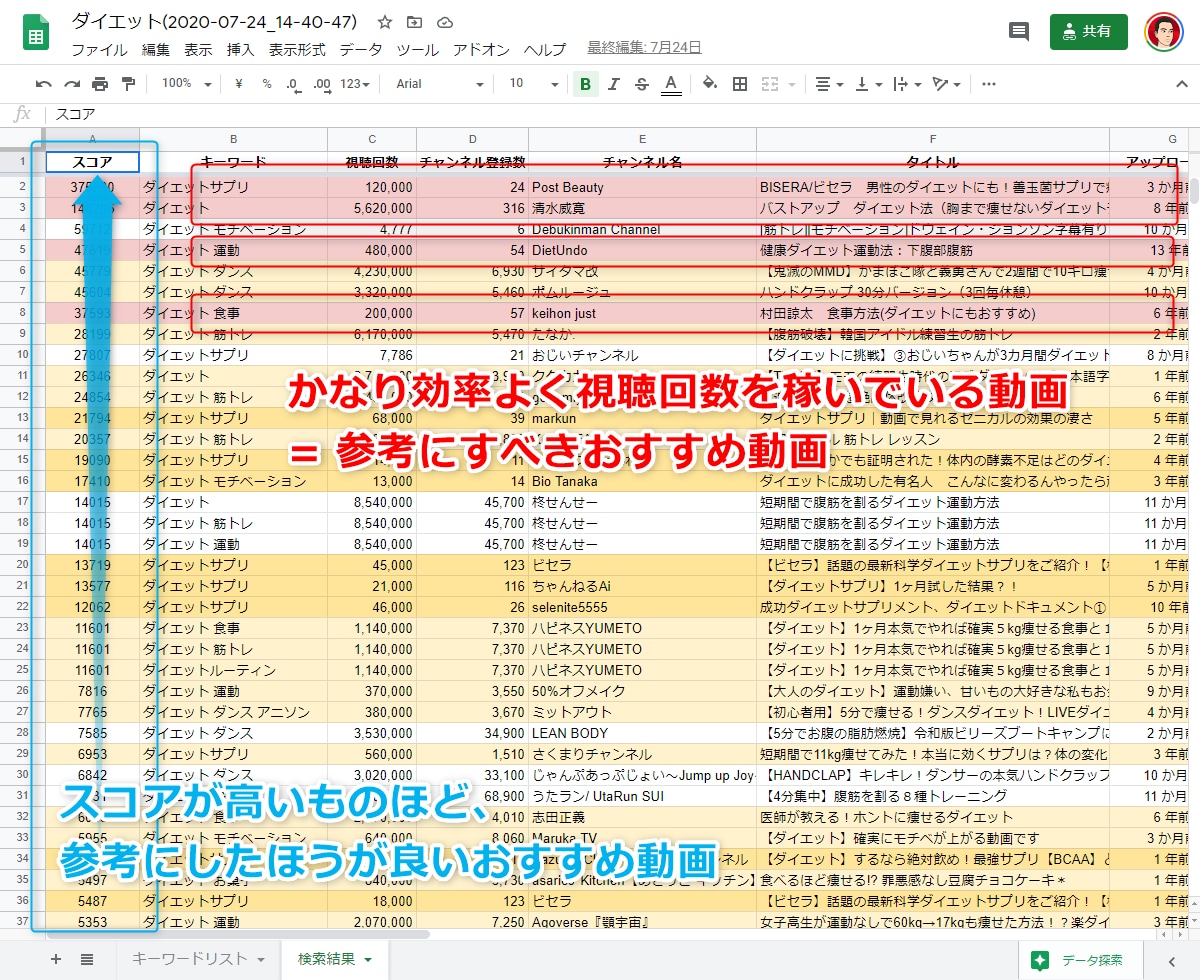Select column E header

coord(642,139)
